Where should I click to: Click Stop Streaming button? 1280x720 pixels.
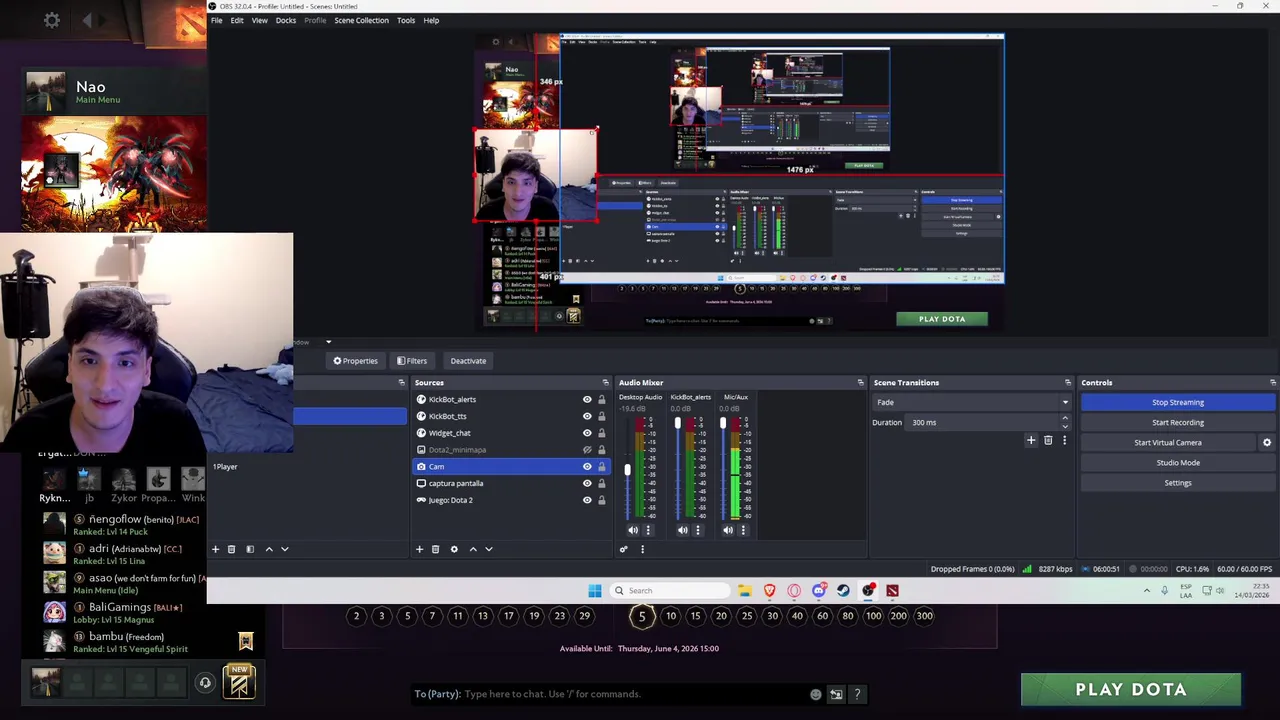pos(1178,402)
